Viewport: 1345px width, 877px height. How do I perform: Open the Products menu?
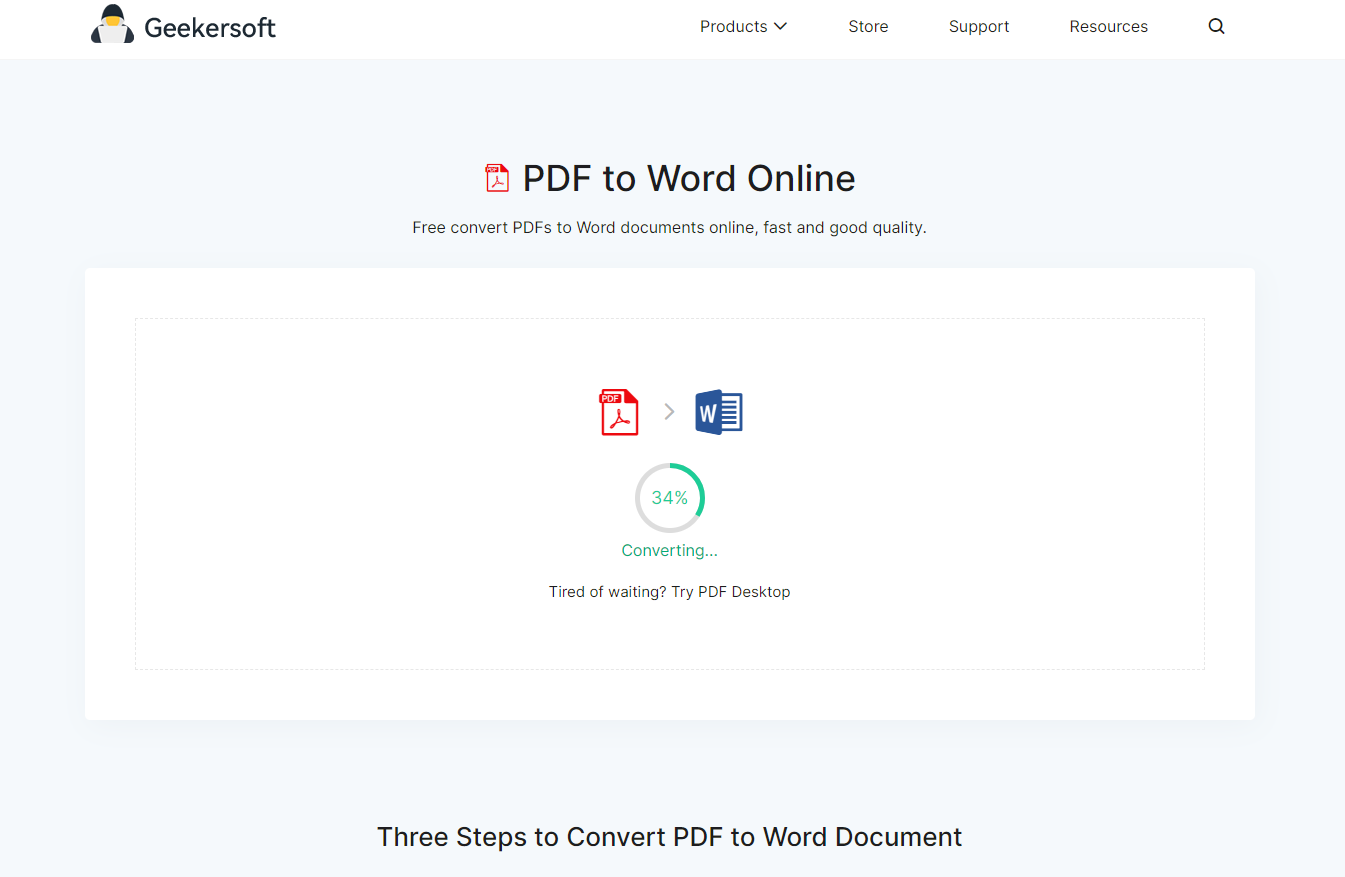coord(734,26)
